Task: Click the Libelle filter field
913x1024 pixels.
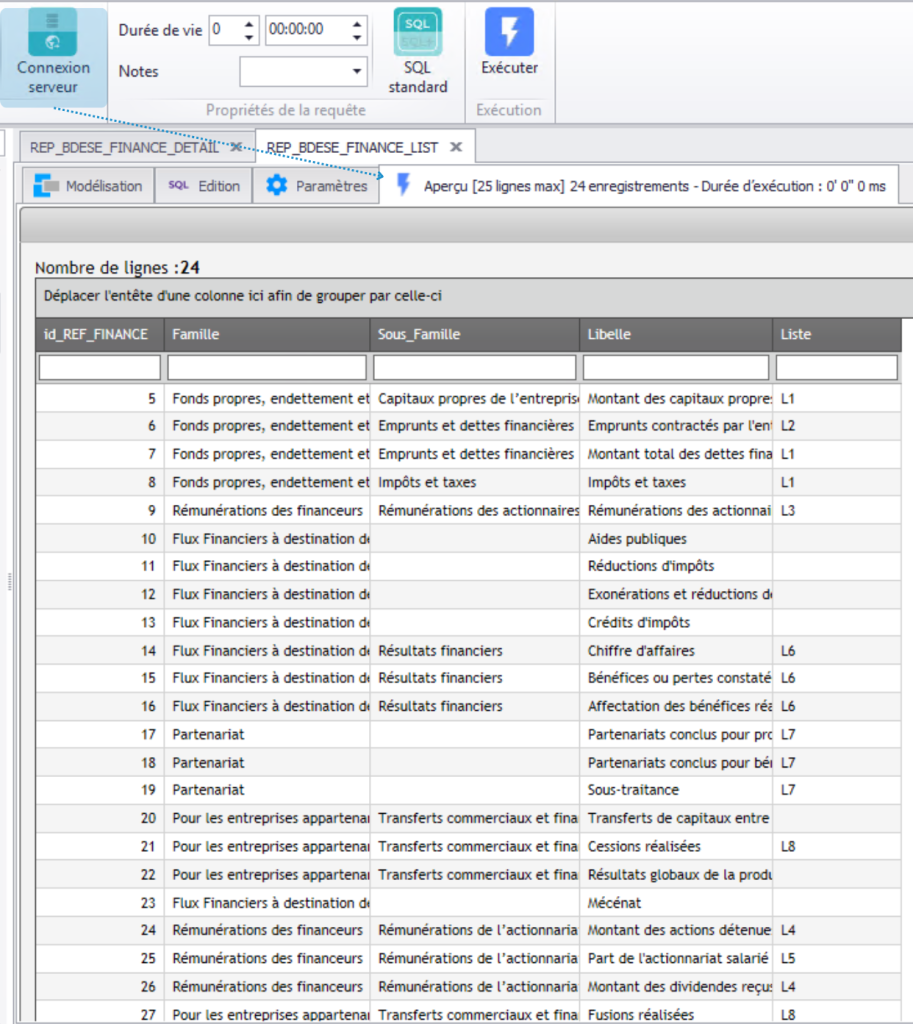Action: tap(676, 368)
